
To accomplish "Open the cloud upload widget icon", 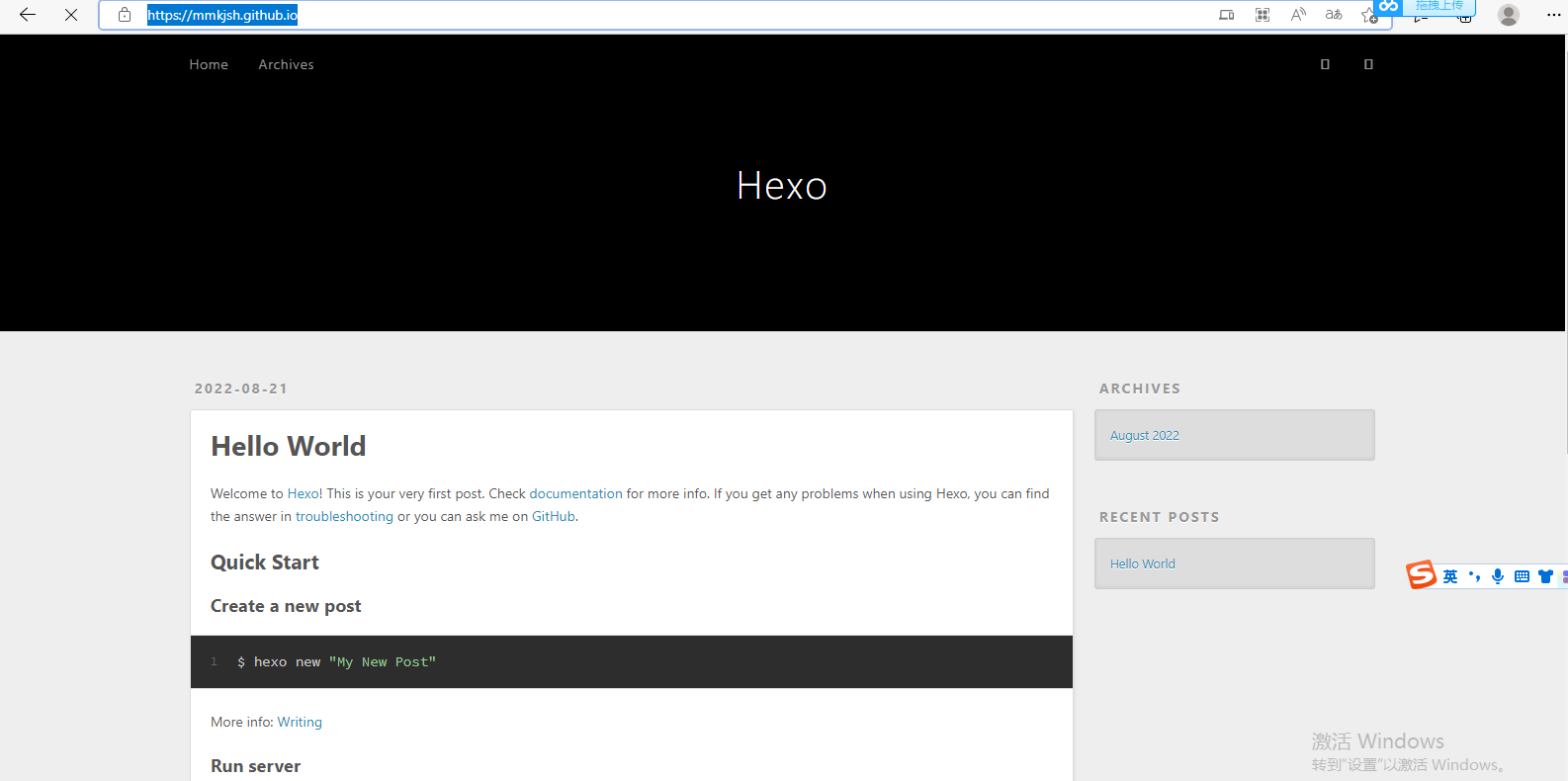I will coord(1389,6).
